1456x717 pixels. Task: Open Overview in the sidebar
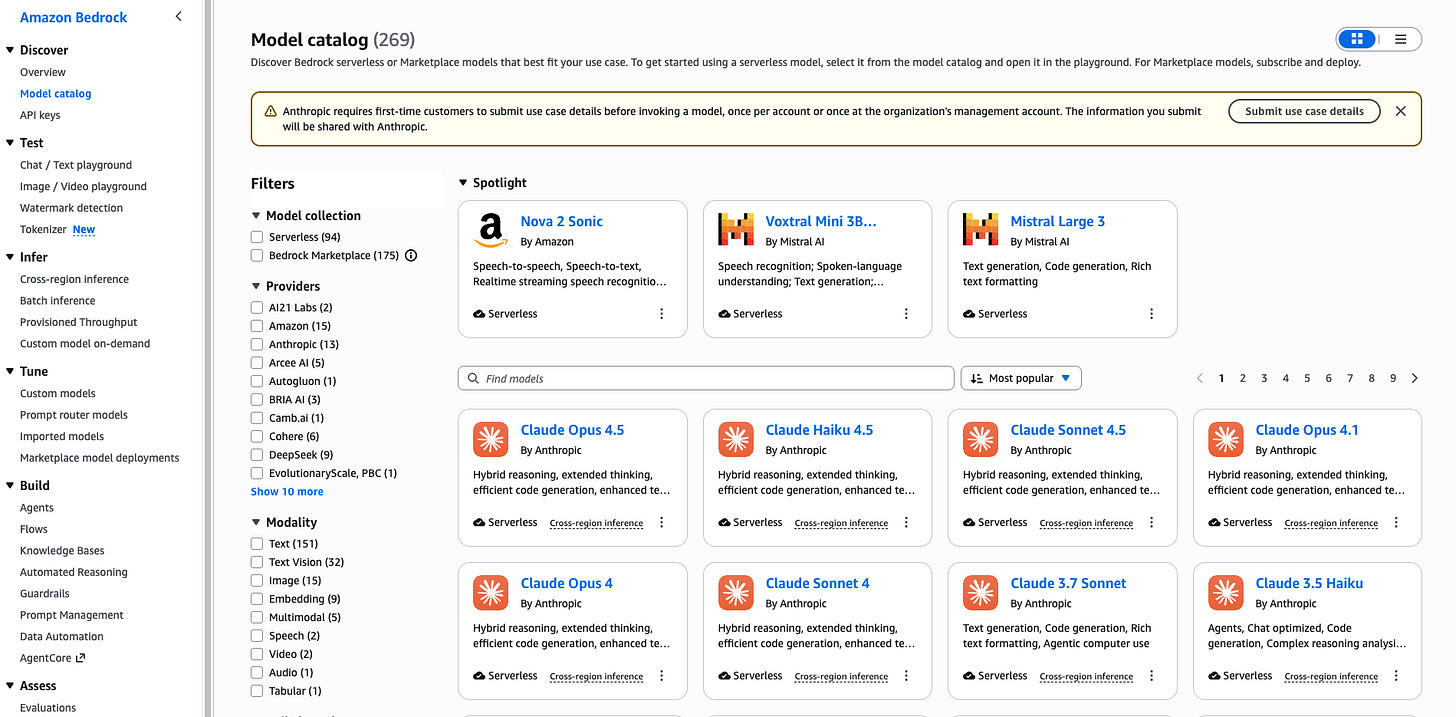coord(43,72)
